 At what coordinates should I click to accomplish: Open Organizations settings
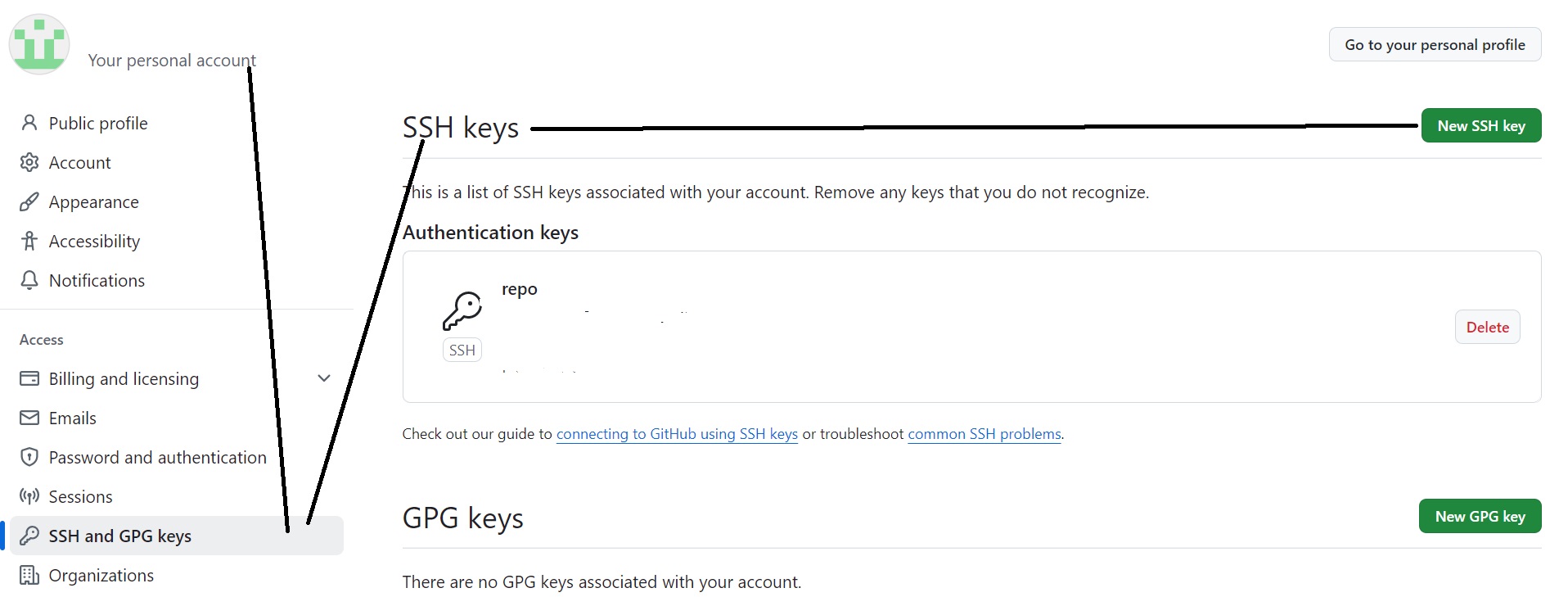pos(101,575)
